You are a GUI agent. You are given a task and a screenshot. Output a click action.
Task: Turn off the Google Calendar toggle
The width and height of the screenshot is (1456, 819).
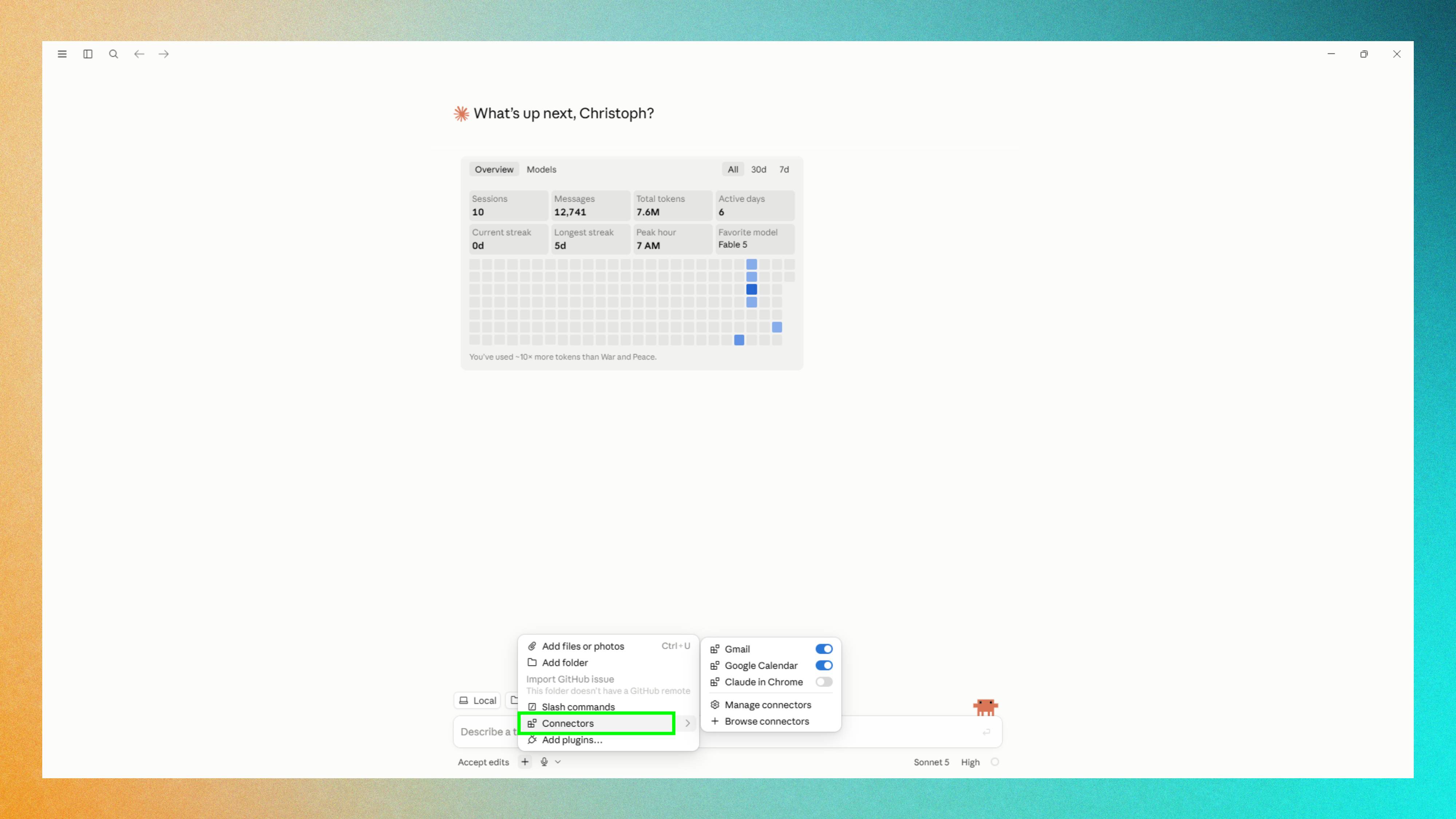click(823, 665)
